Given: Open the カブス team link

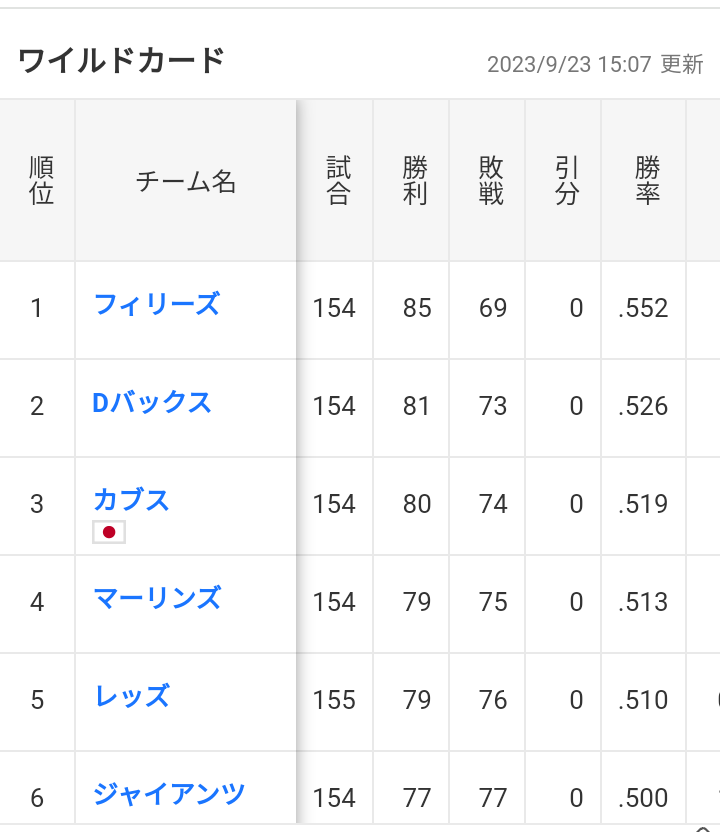Looking at the screenshot, I should (x=131, y=500).
